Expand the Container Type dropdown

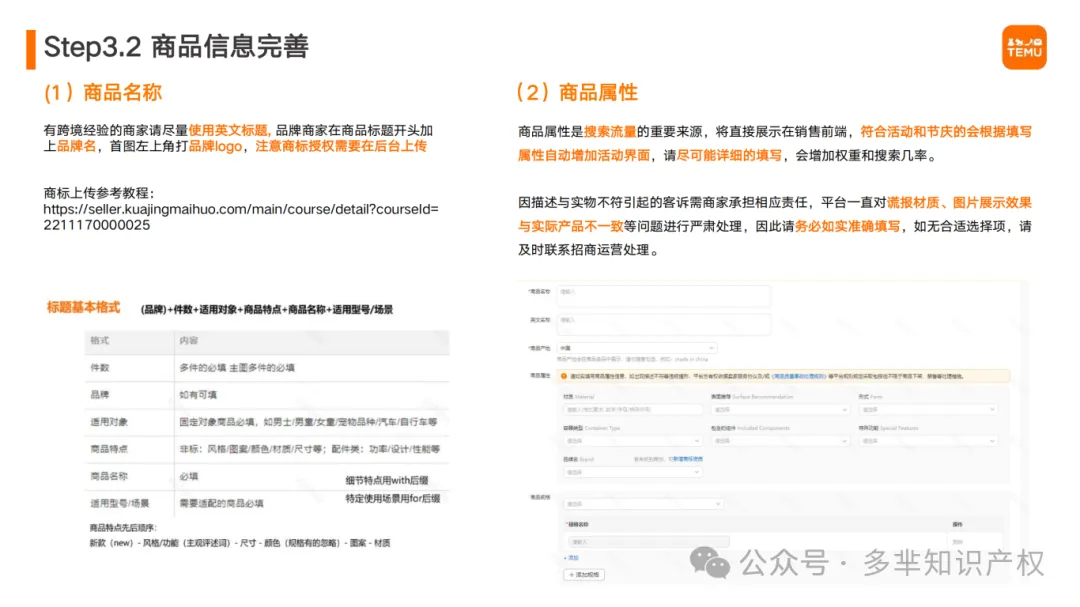pyautogui.click(x=632, y=440)
